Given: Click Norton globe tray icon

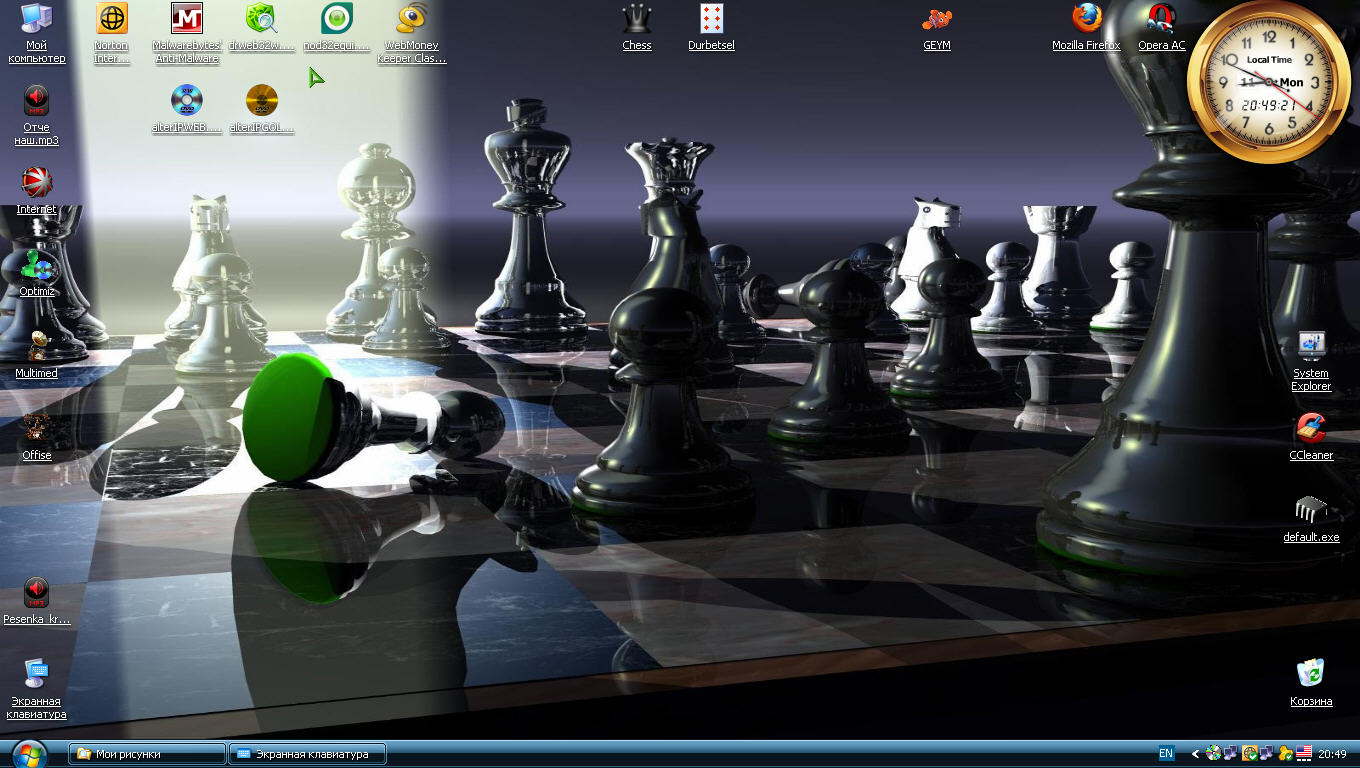Looking at the screenshot, I should click(x=1250, y=753).
